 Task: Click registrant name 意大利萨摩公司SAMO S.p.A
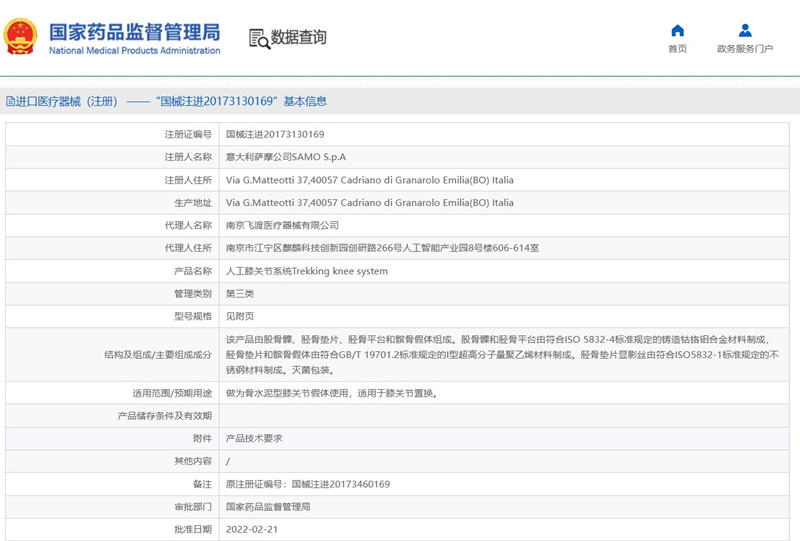tap(286, 157)
